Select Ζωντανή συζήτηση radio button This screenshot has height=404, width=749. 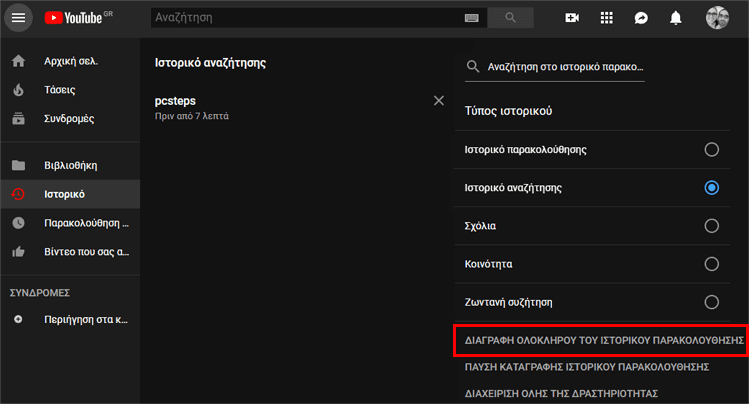pyautogui.click(x=711, y=302)
